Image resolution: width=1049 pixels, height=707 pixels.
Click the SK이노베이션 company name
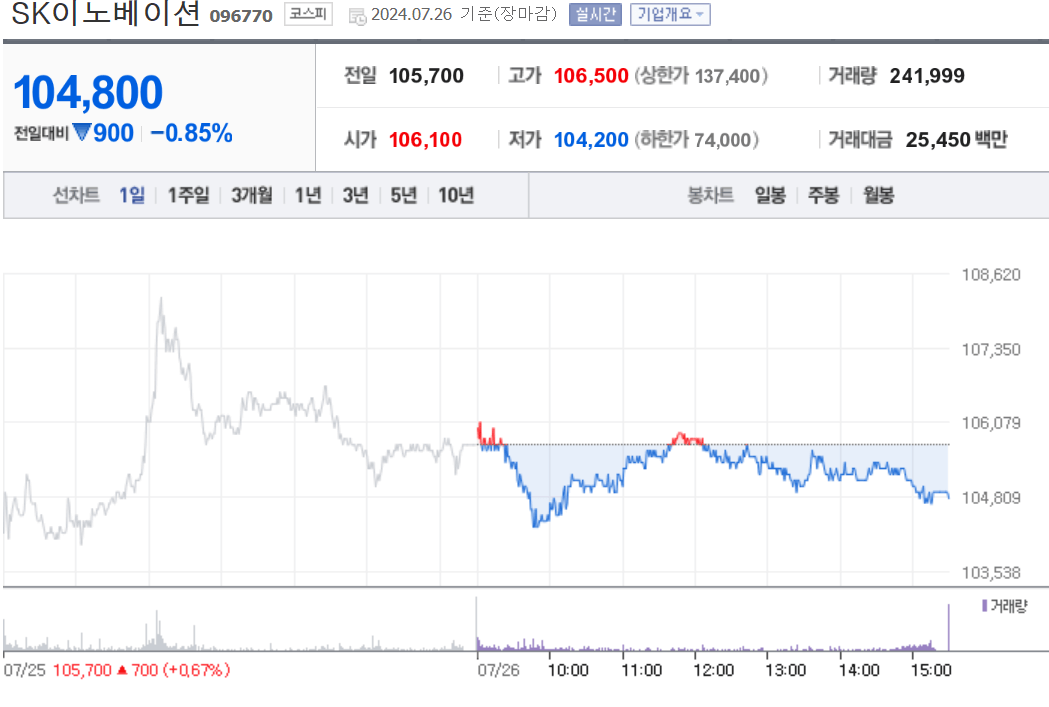[x=105, y=13]
